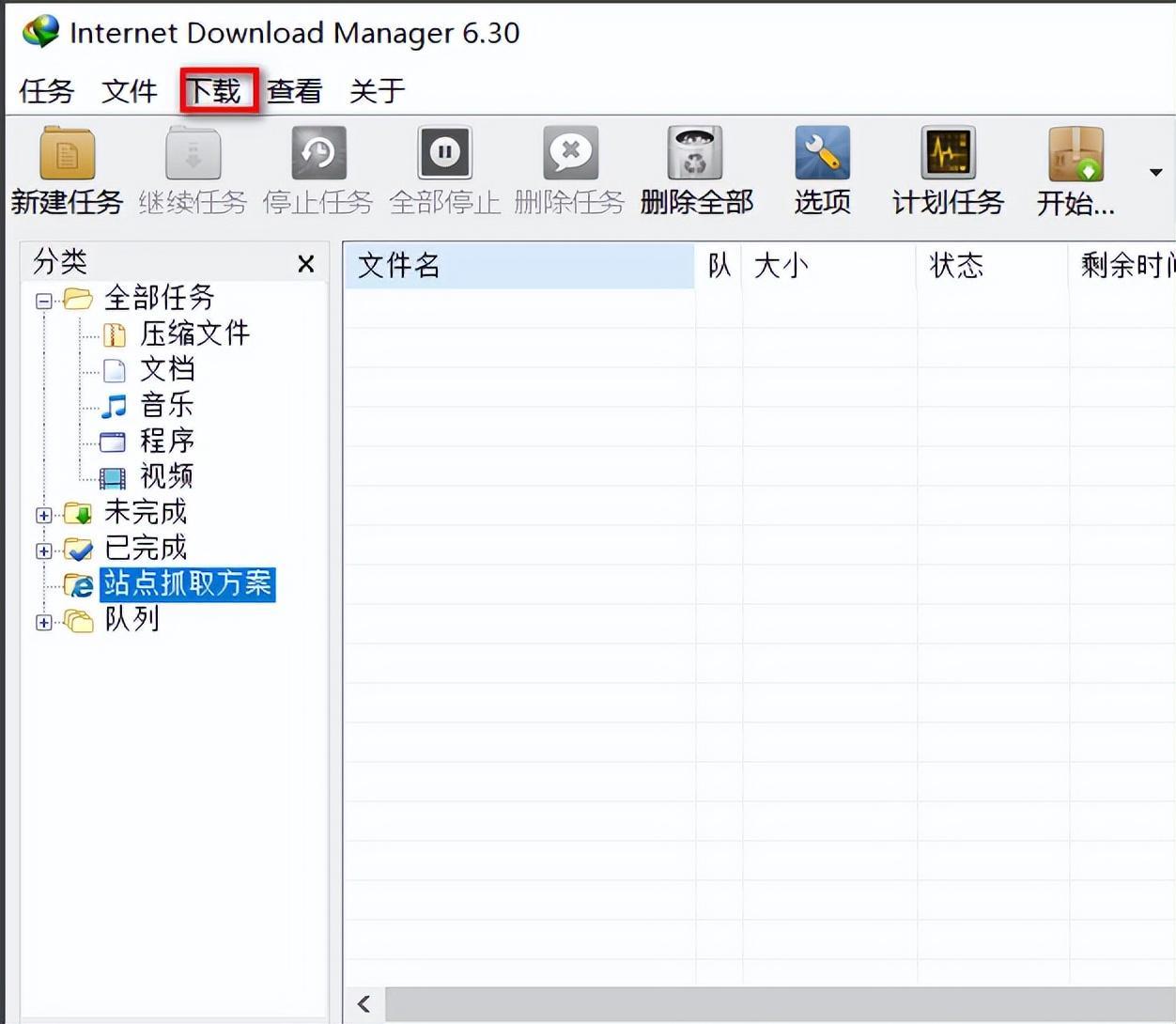Image resolution: width=1176 pixels, height=1024 pixels.
Task: Select 压缩文件 category in tree
Action: click(x=194, y=334)
